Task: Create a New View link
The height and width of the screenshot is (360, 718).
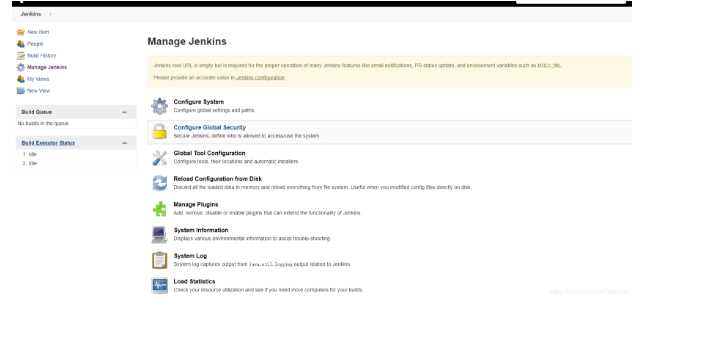Action: 38,91
